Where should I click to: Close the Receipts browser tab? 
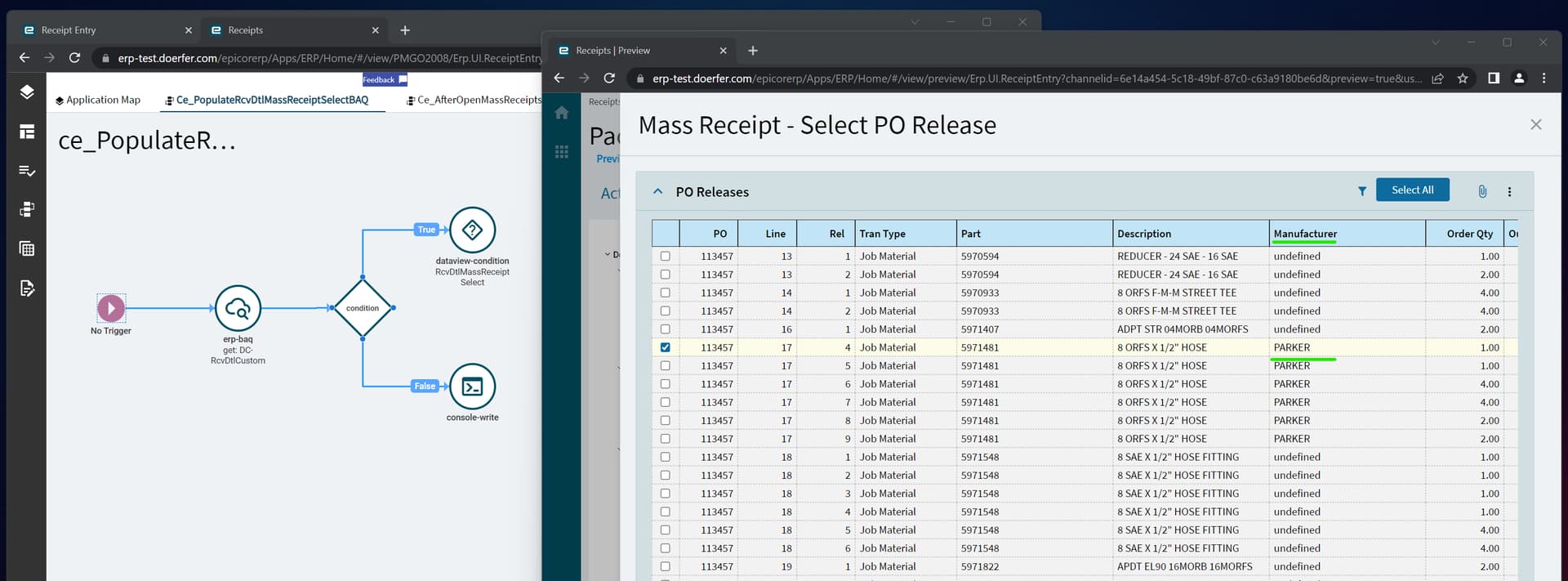click(x=376, y=30)
